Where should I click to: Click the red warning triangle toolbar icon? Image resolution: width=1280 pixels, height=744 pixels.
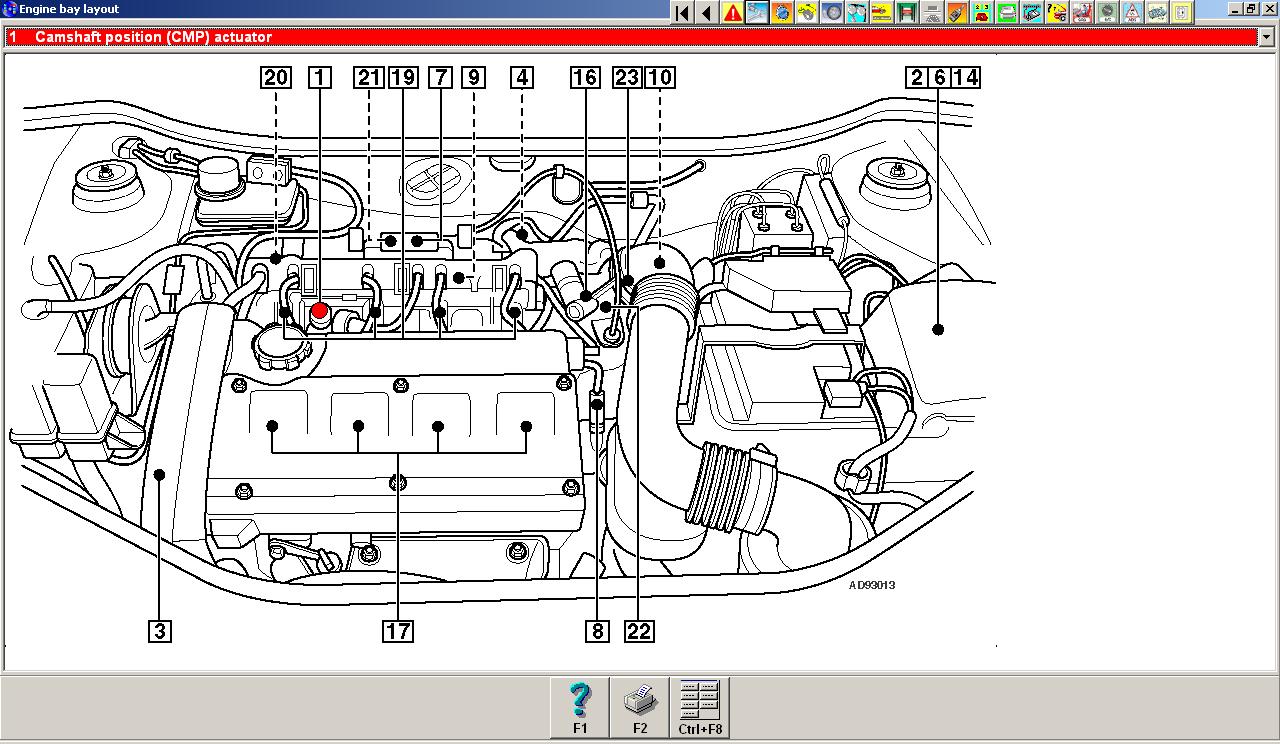(x=733, y=12)
